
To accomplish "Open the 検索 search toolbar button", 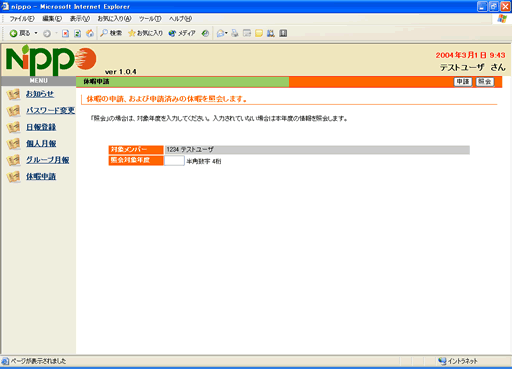I will click(x=111, y=33).
